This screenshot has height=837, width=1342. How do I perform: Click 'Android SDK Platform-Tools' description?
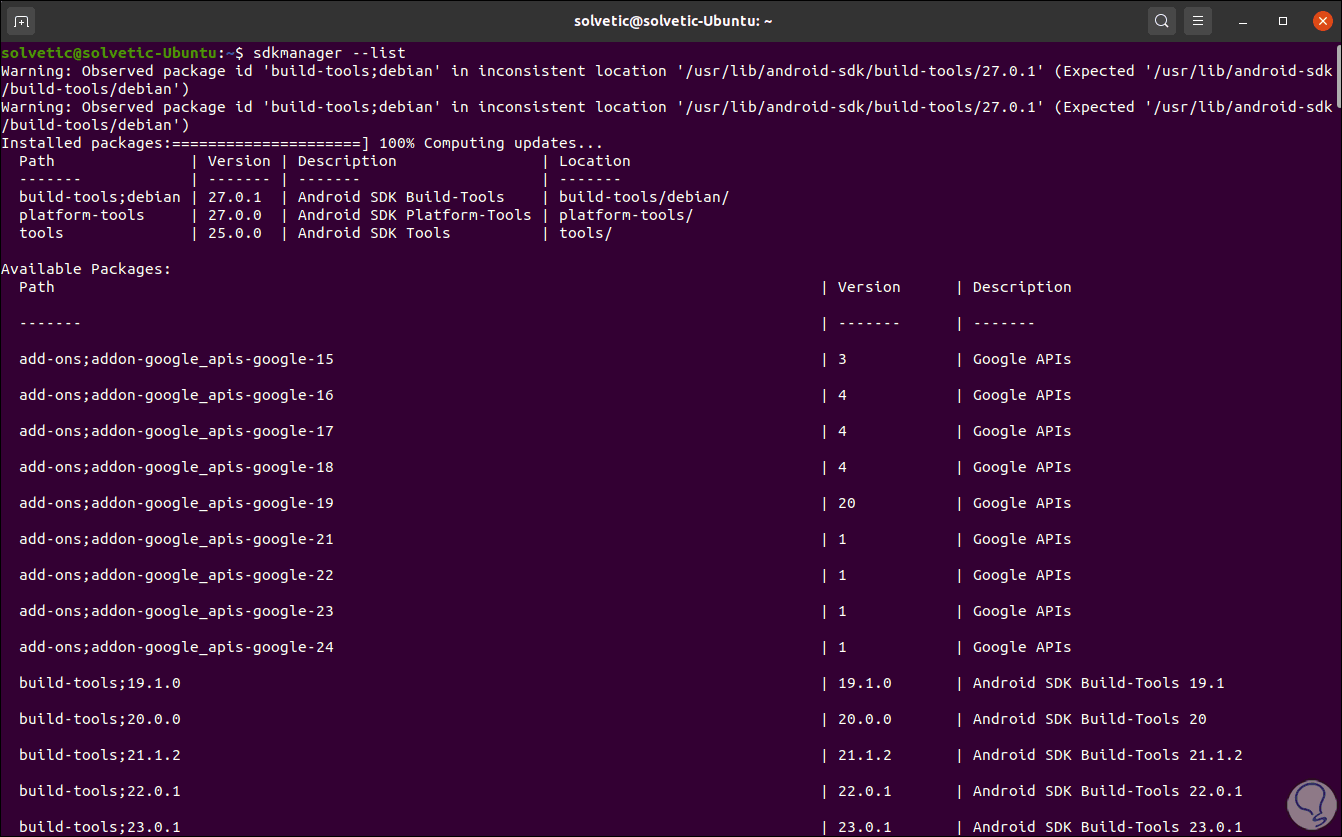point(414,215)
